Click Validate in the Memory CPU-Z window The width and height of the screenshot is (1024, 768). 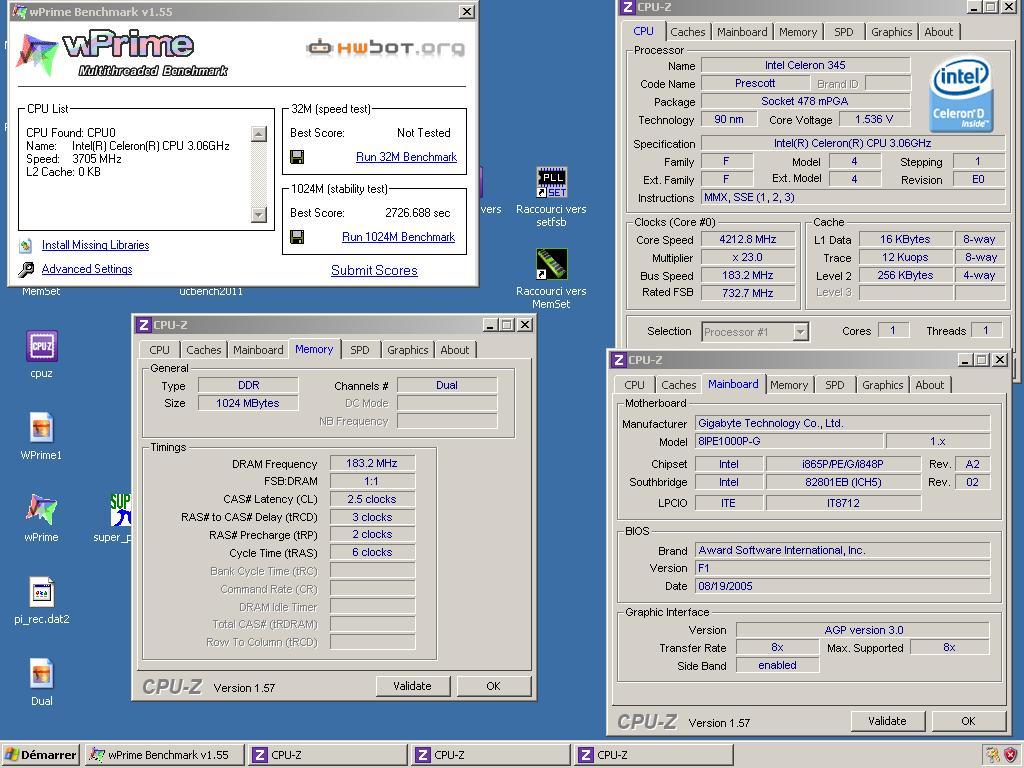413,686
